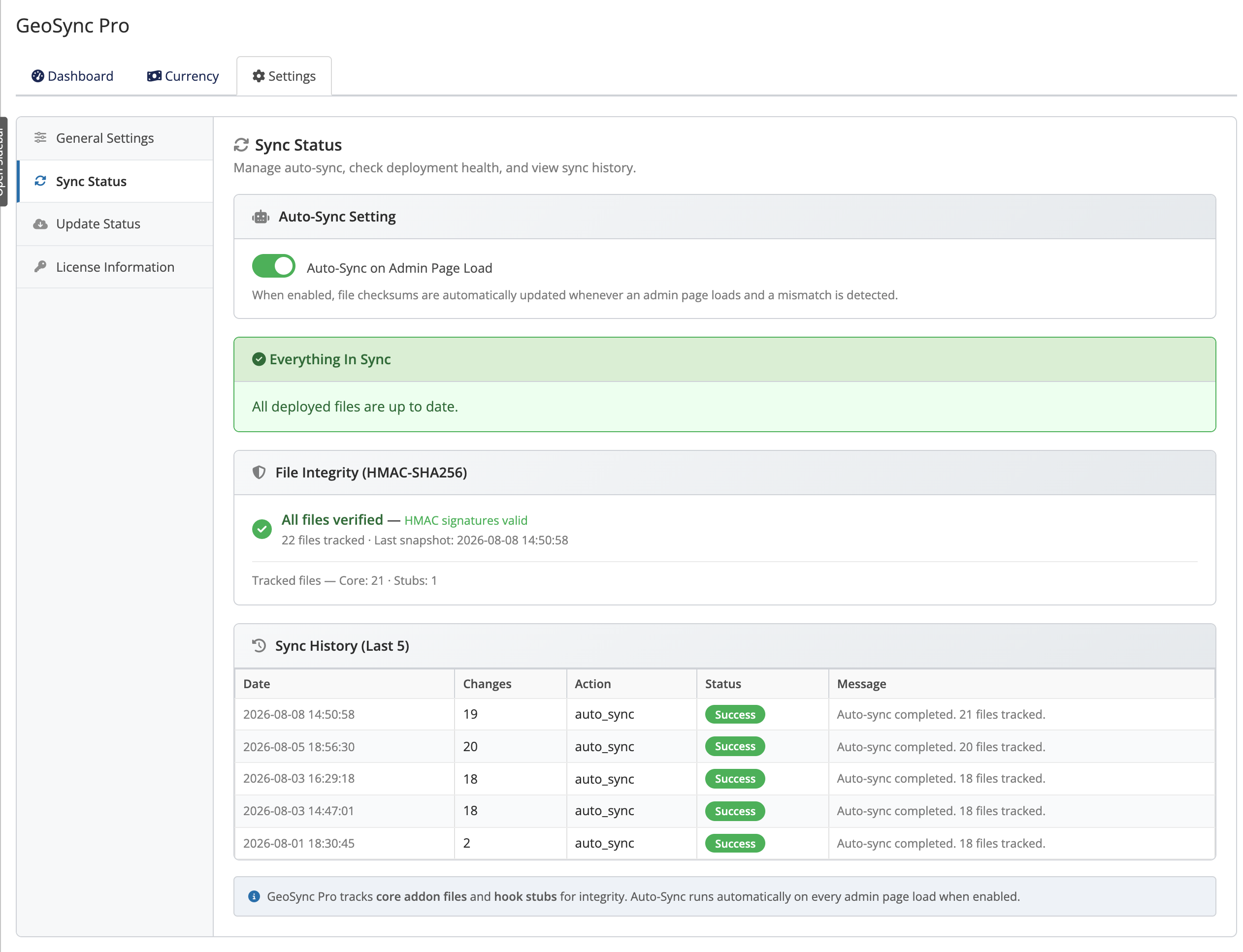Click Success badge for 2026-08-05 row
Viewport: 1243px width, 952px height.
pos(735,746)
